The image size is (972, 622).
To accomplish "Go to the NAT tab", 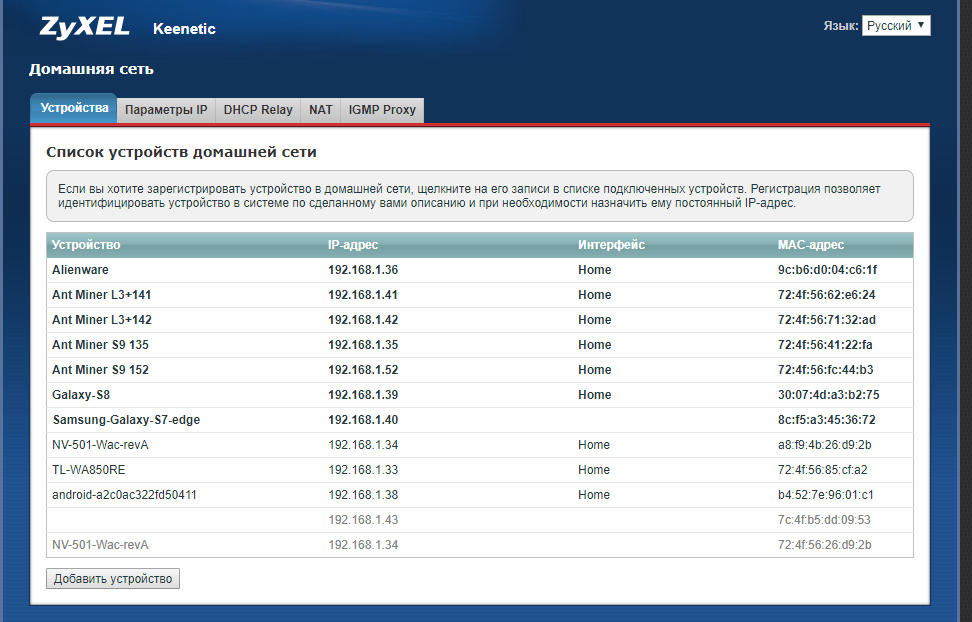I will click(x=320, y=110).
